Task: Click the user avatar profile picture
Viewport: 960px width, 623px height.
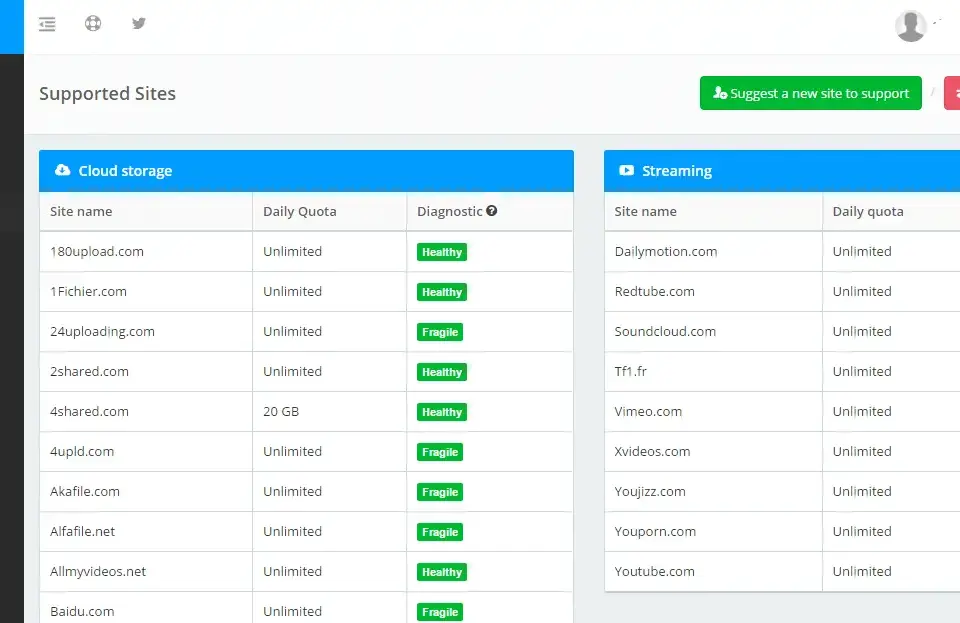Action: click(x=910, y=26)
